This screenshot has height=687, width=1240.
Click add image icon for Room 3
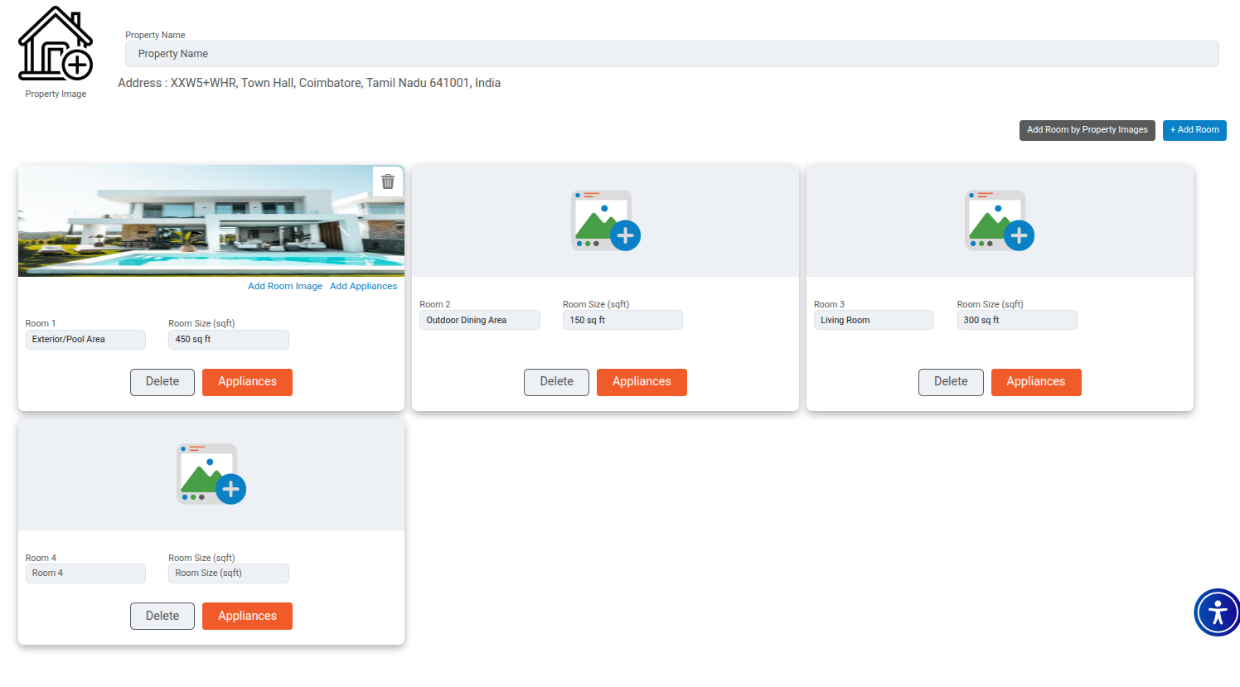999,220
